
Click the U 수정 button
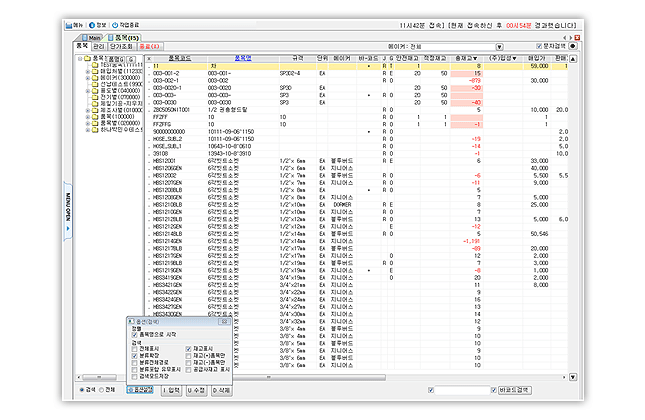pyautogui.click(x=196, y=390)
